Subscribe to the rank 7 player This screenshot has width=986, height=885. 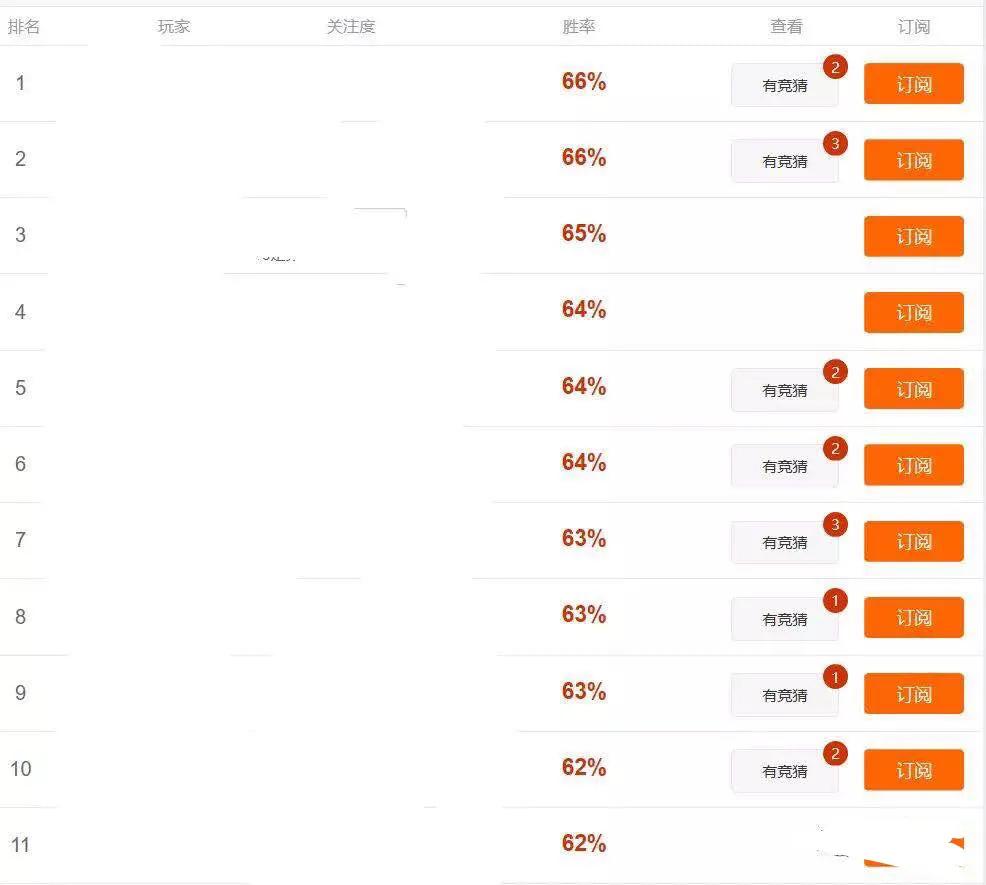click(x=913, y=541)
